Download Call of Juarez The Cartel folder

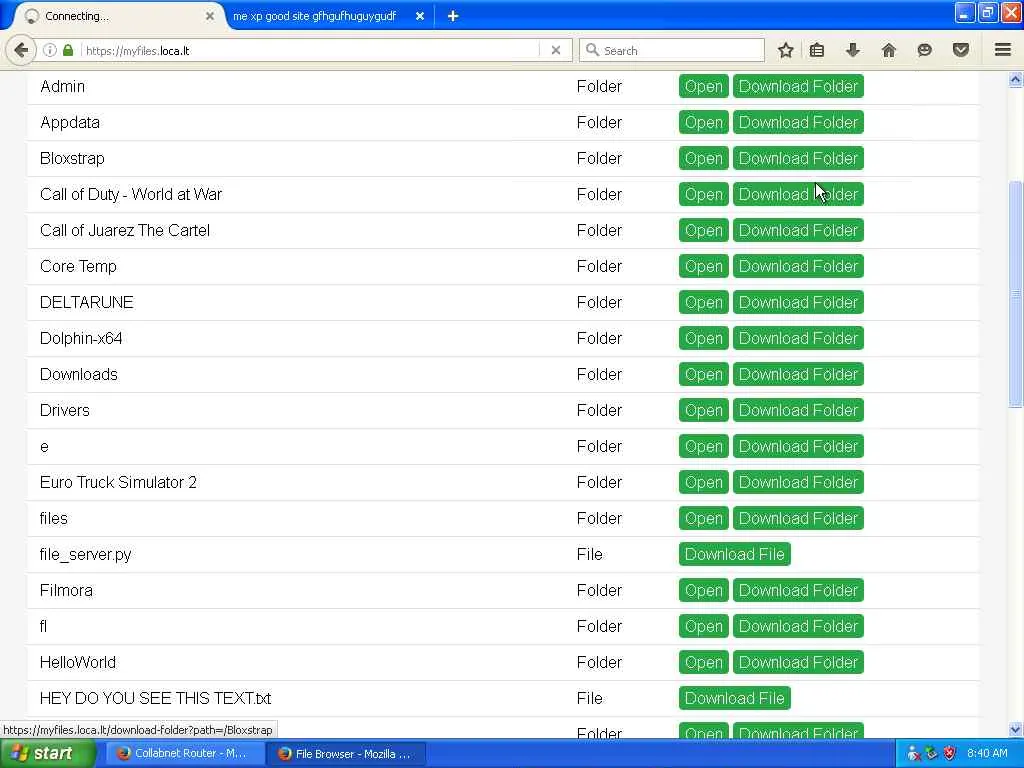(798, 230)
